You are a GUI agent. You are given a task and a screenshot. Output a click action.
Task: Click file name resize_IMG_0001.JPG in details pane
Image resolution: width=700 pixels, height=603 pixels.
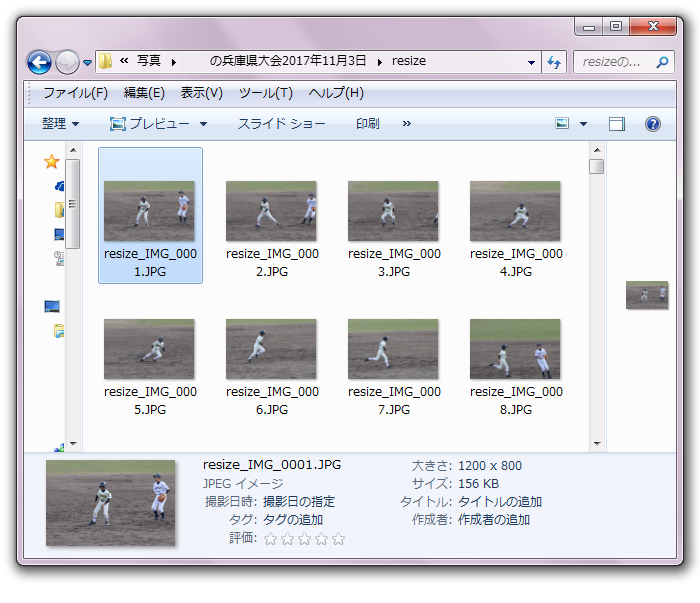272,465
